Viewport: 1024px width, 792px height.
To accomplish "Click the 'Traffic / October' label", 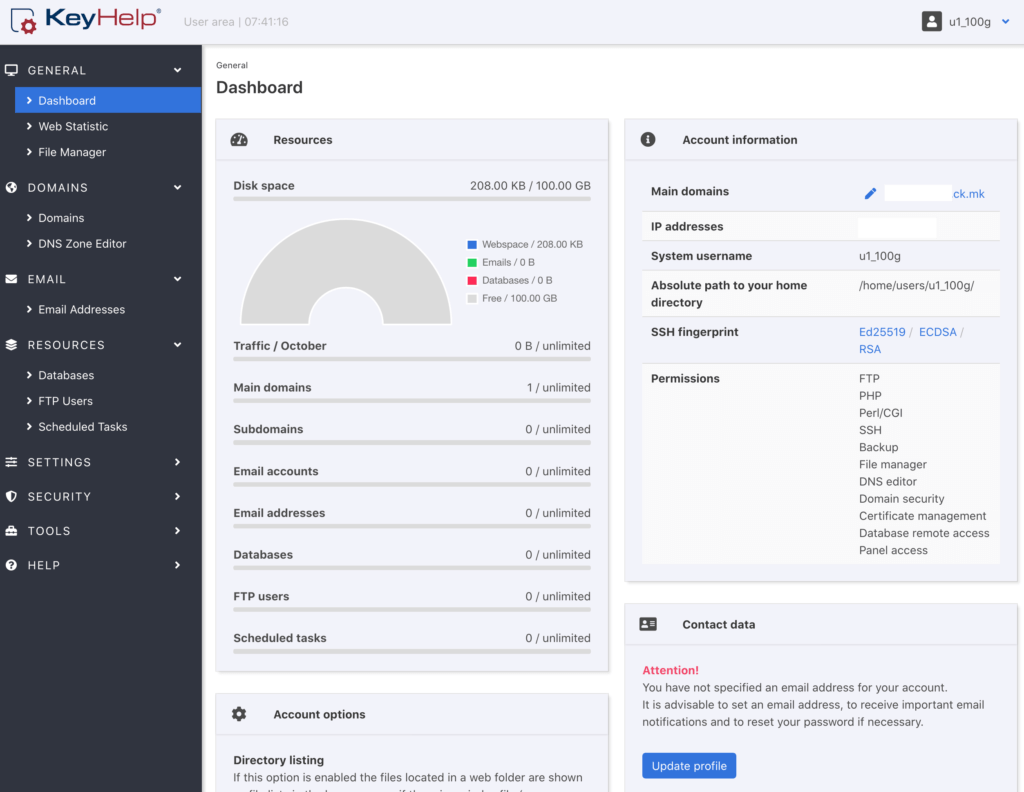I will (280, 345).
